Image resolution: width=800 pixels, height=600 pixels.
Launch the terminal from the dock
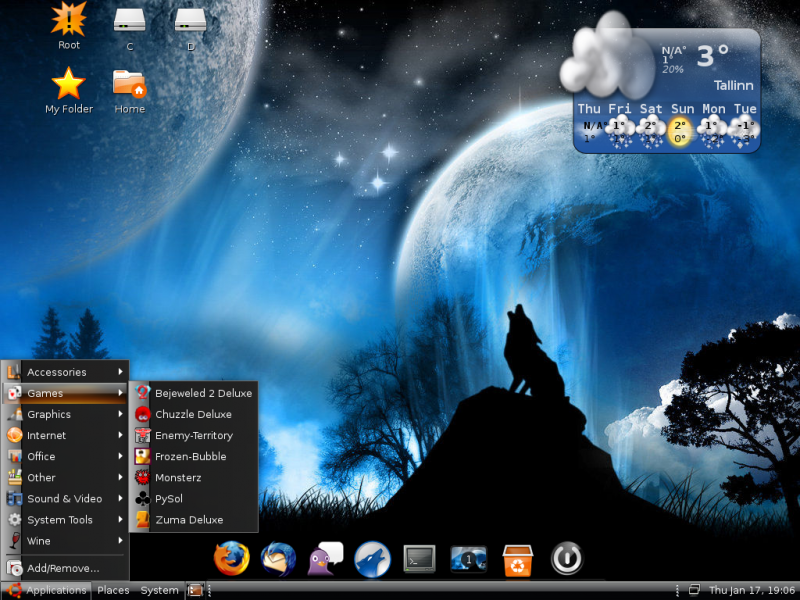click(419, 559)
